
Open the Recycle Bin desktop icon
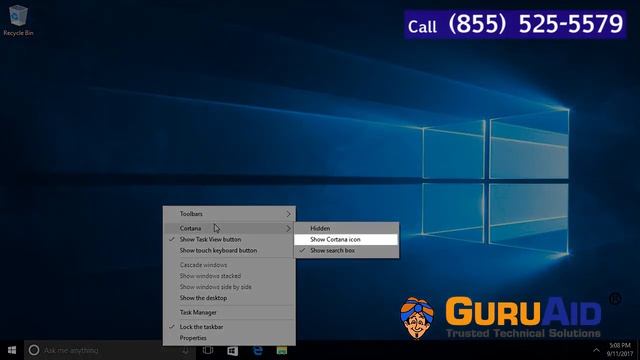pyautogui.click(x=18, y=20)
